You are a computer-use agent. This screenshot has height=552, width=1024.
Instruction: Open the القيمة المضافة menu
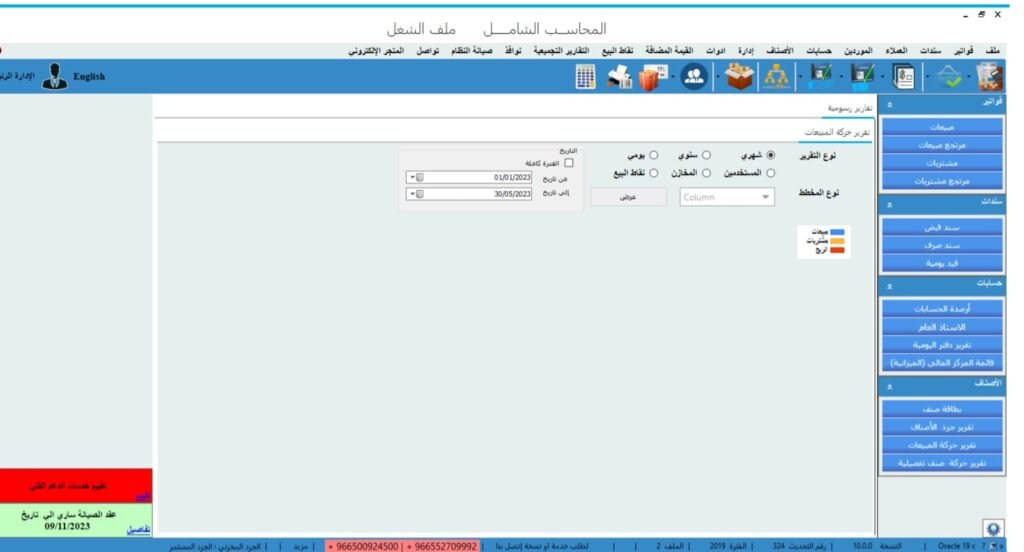coord(669,50)
